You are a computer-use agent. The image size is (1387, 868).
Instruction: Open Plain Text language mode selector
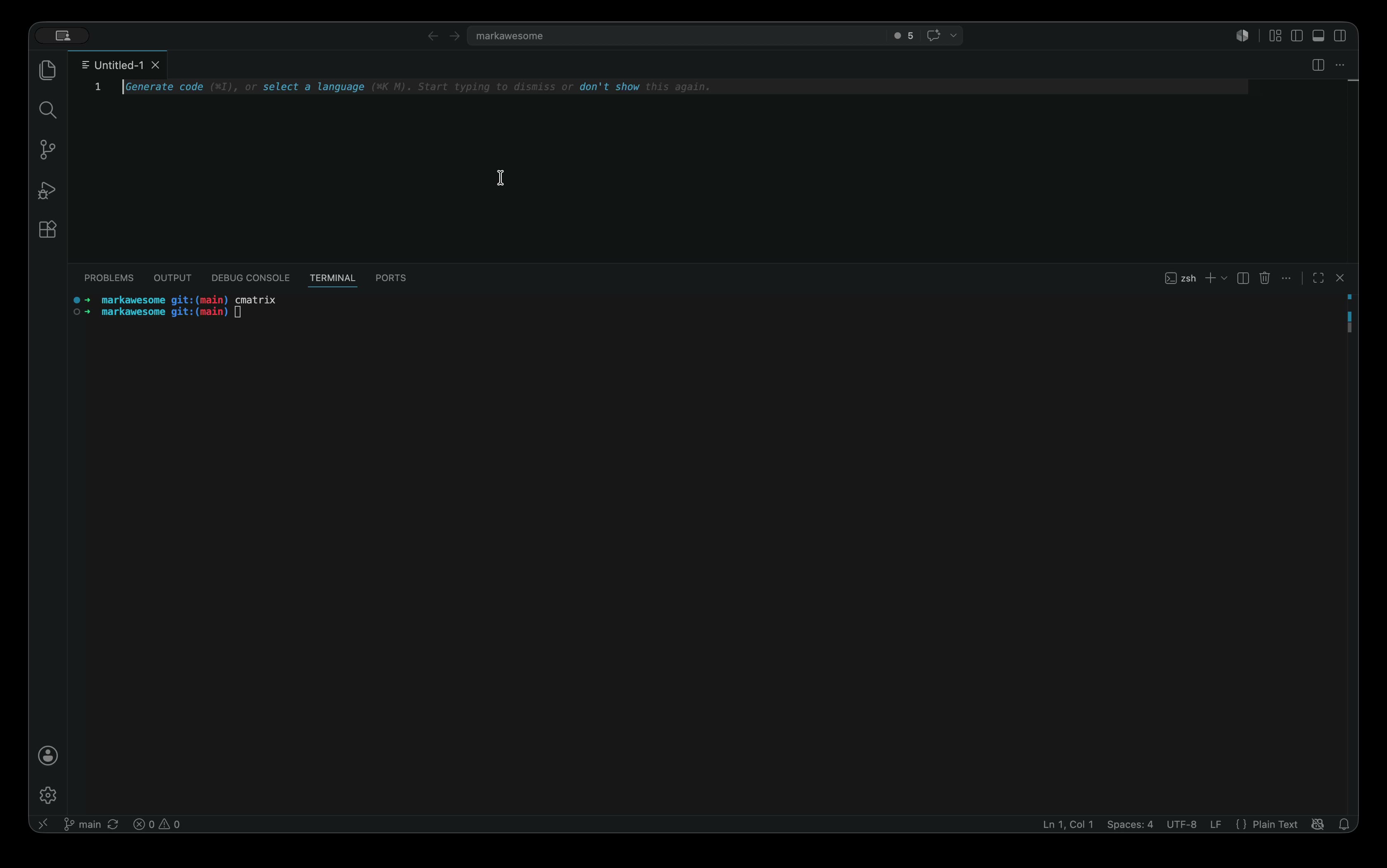point(1275,824)
